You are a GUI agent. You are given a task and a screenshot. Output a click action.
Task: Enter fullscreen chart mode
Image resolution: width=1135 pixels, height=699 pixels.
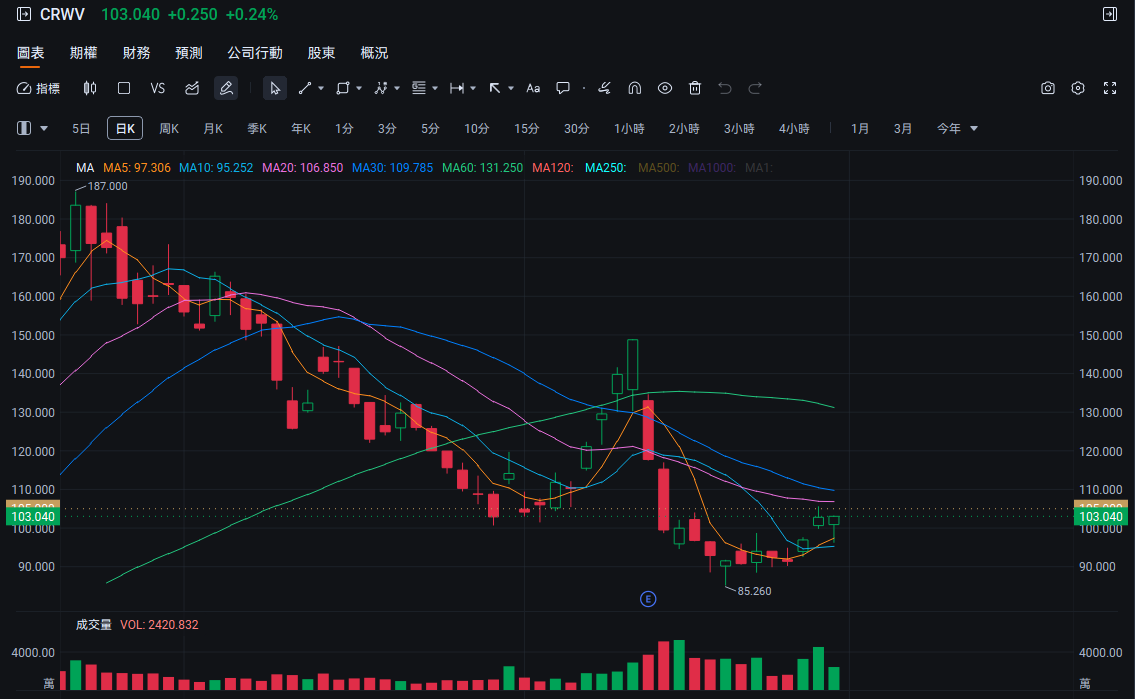(x=1109, y=88)
